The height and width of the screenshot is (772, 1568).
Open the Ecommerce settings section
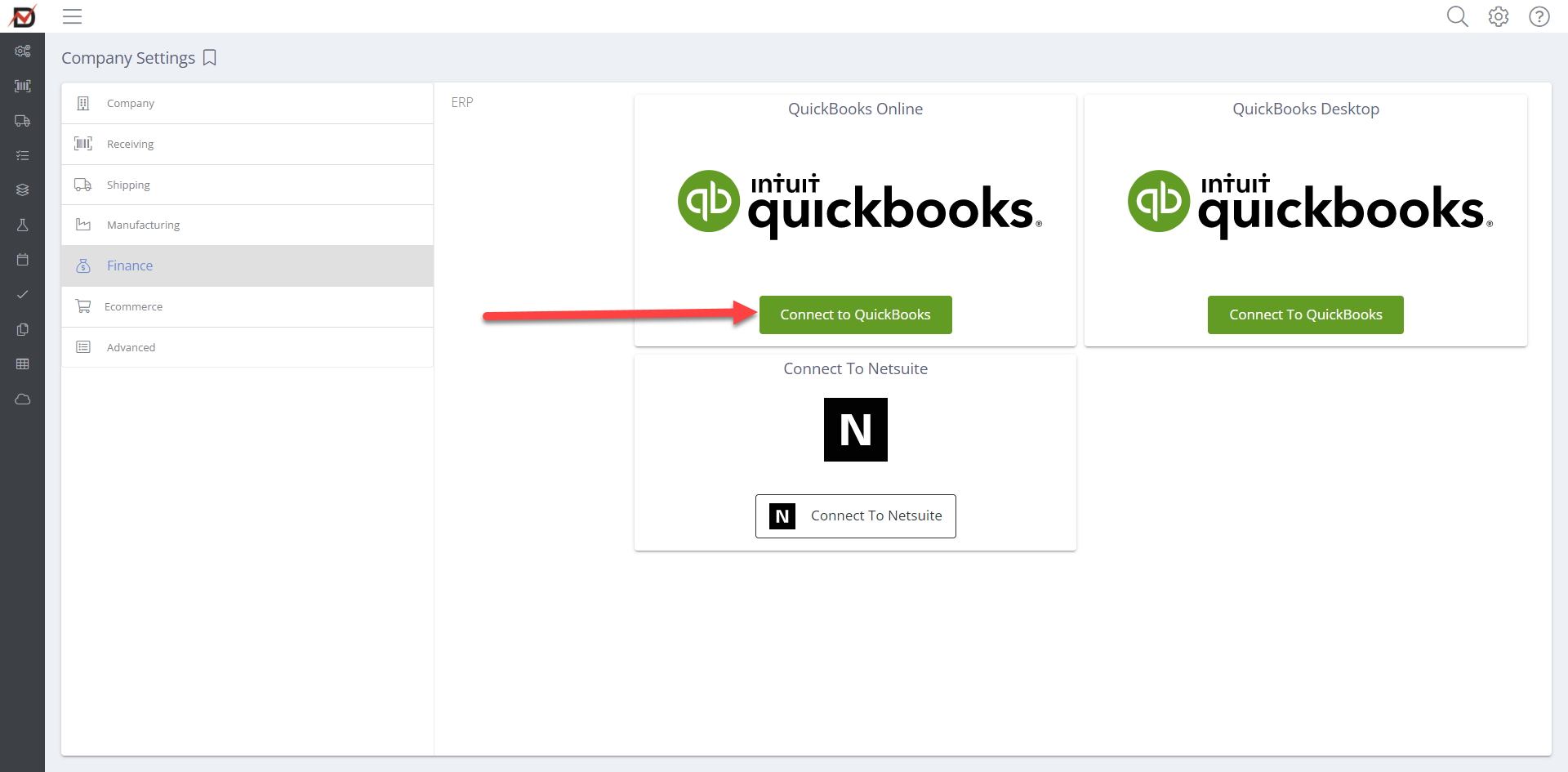tap(247, 306)
